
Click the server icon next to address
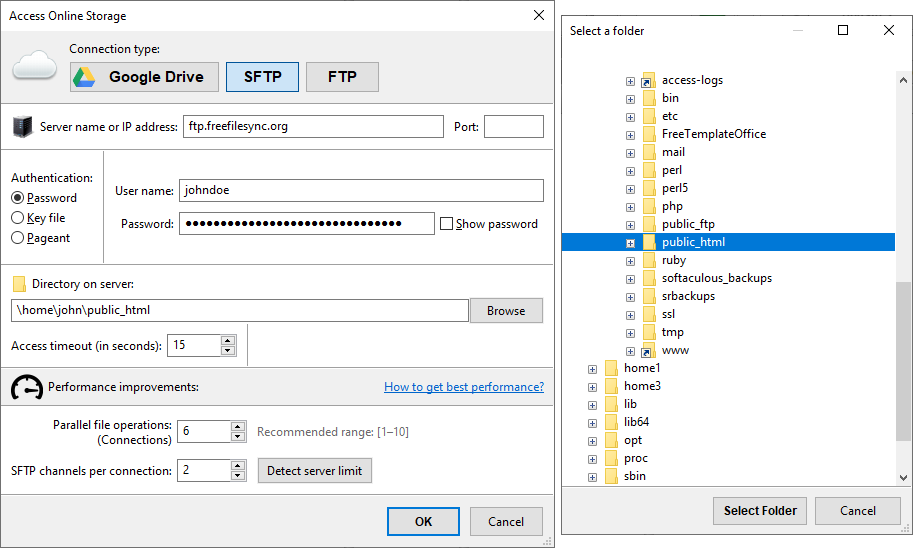[22, 127]
